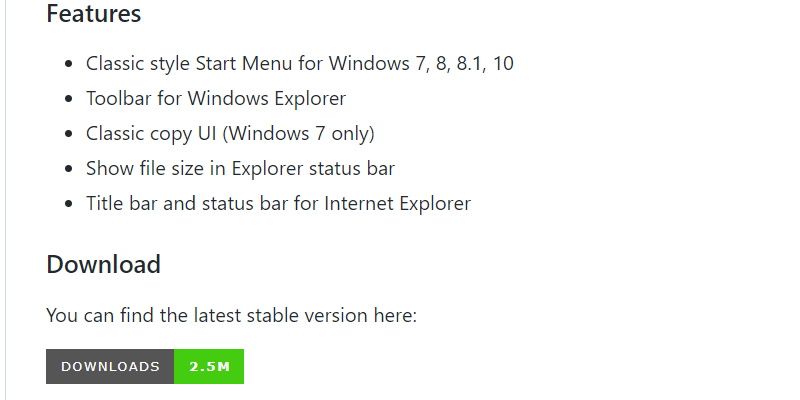The image size is (800, 400).
Task: Click the words Internet Explorer
Action: (x=397, y=203)
